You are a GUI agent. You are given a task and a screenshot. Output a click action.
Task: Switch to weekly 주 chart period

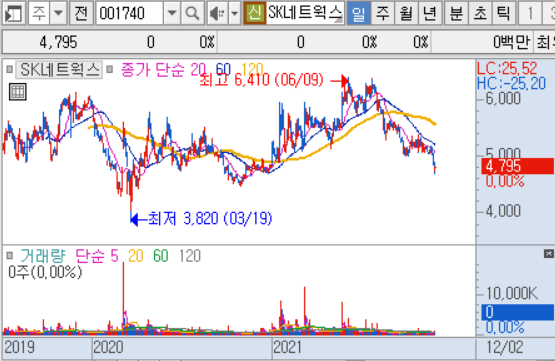[x=382, y=13]
